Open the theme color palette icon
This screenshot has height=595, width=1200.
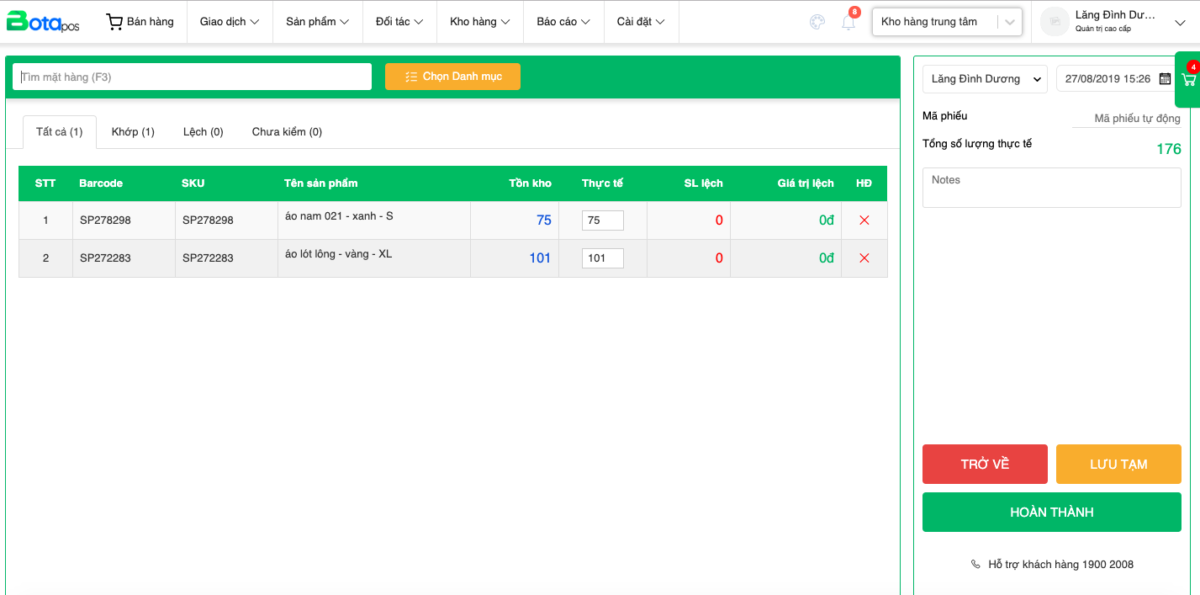pyautogui.click(x=817, y=22)
